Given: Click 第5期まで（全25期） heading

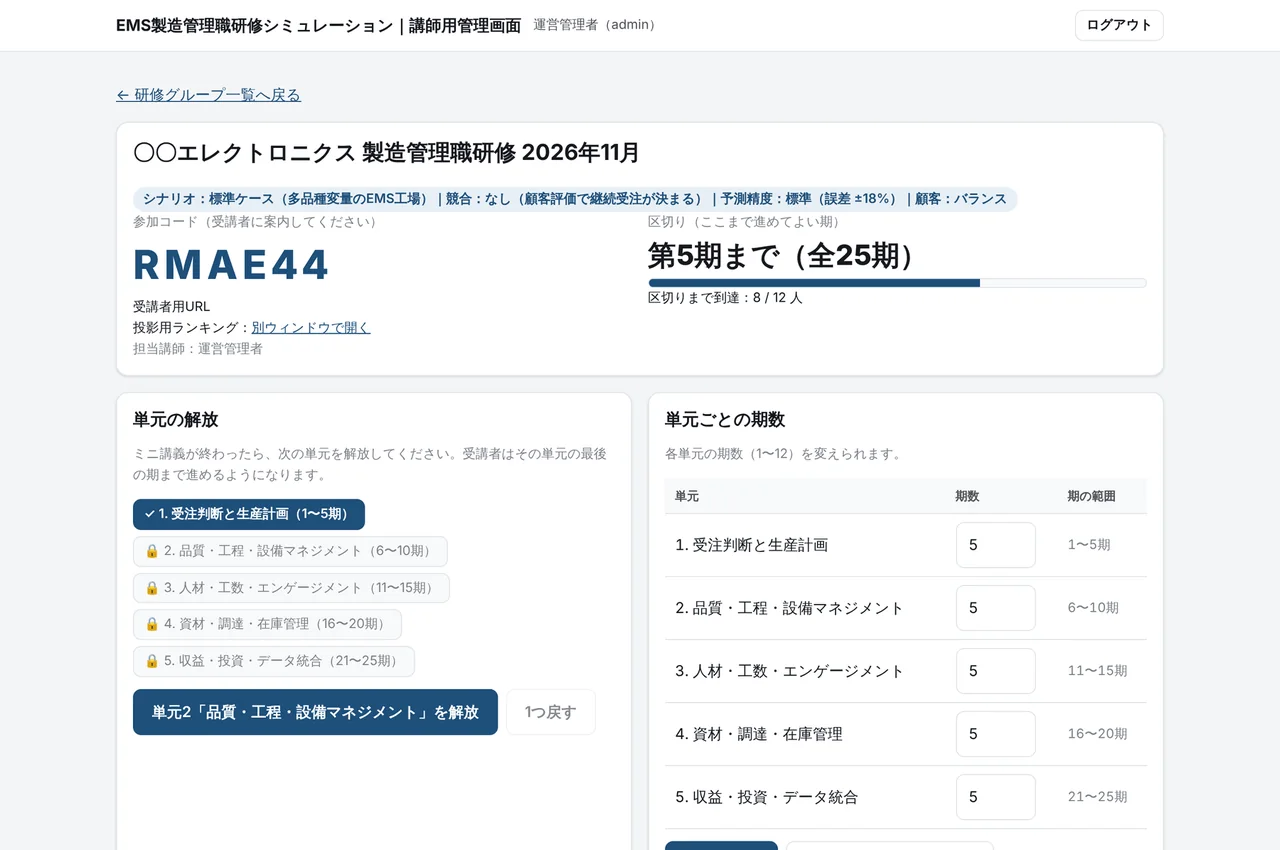Looking at the screenshot, I should coord(782,256).
